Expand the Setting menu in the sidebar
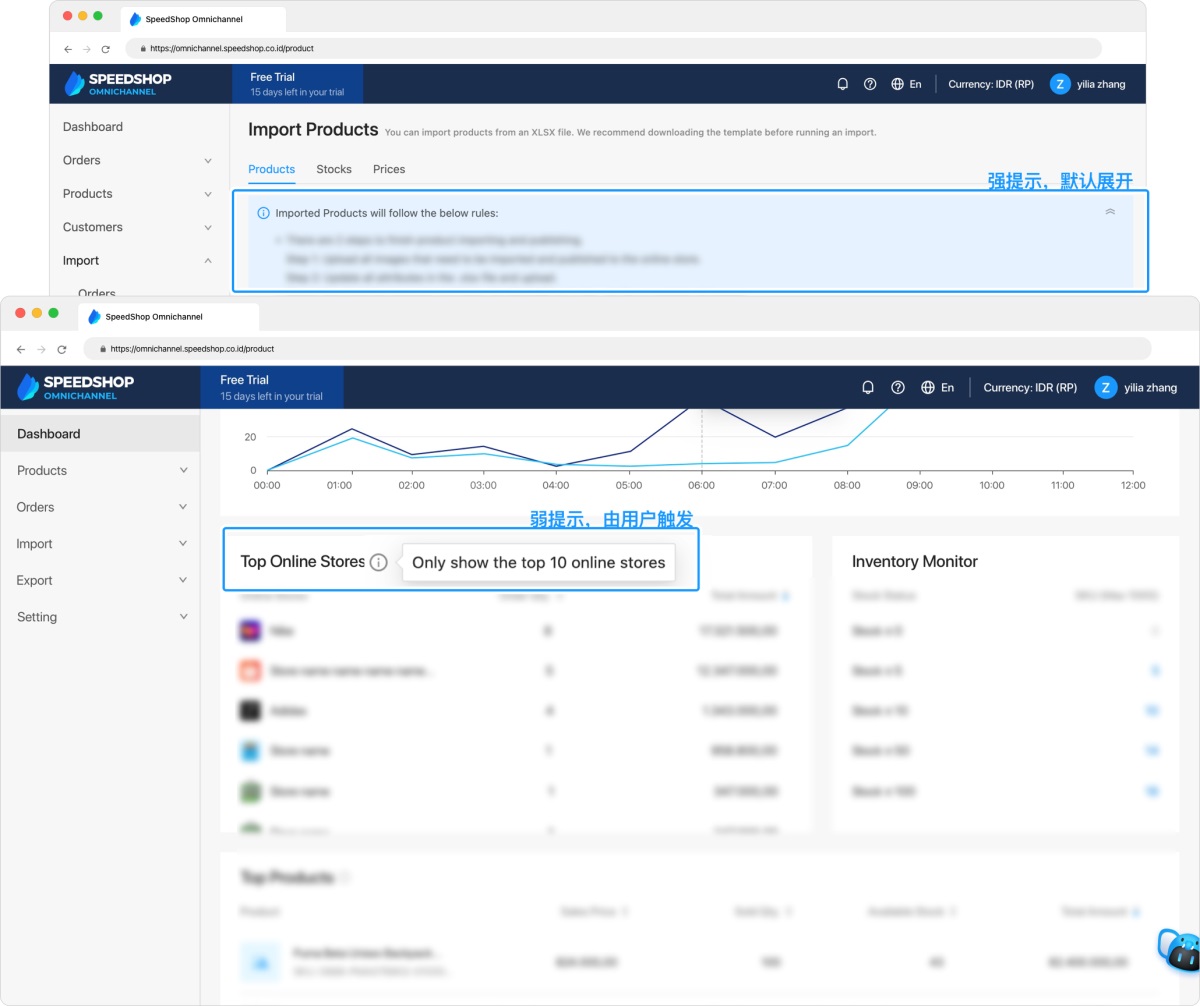 100,617
